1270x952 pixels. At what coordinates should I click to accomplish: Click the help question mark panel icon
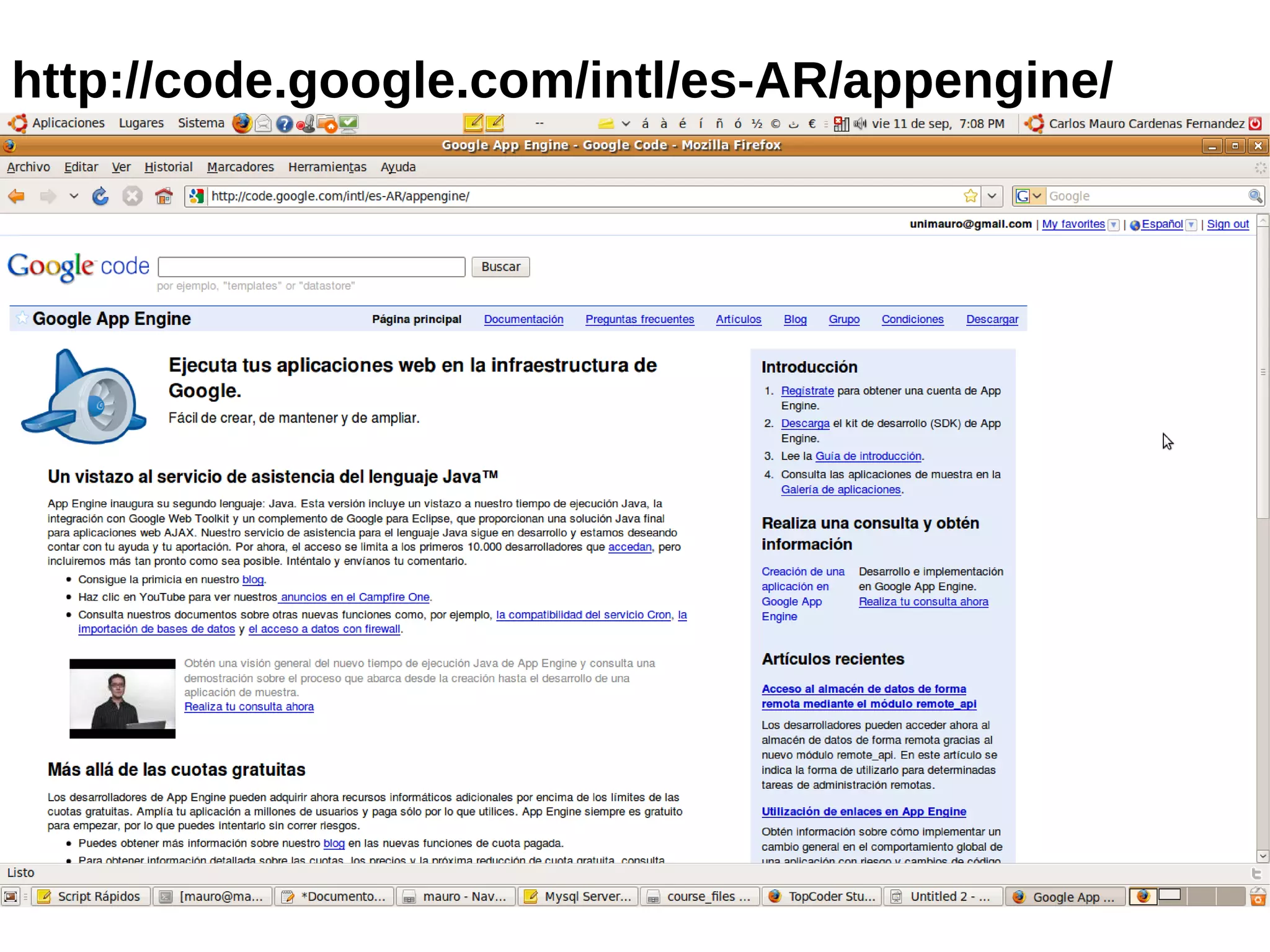[284, 124]
